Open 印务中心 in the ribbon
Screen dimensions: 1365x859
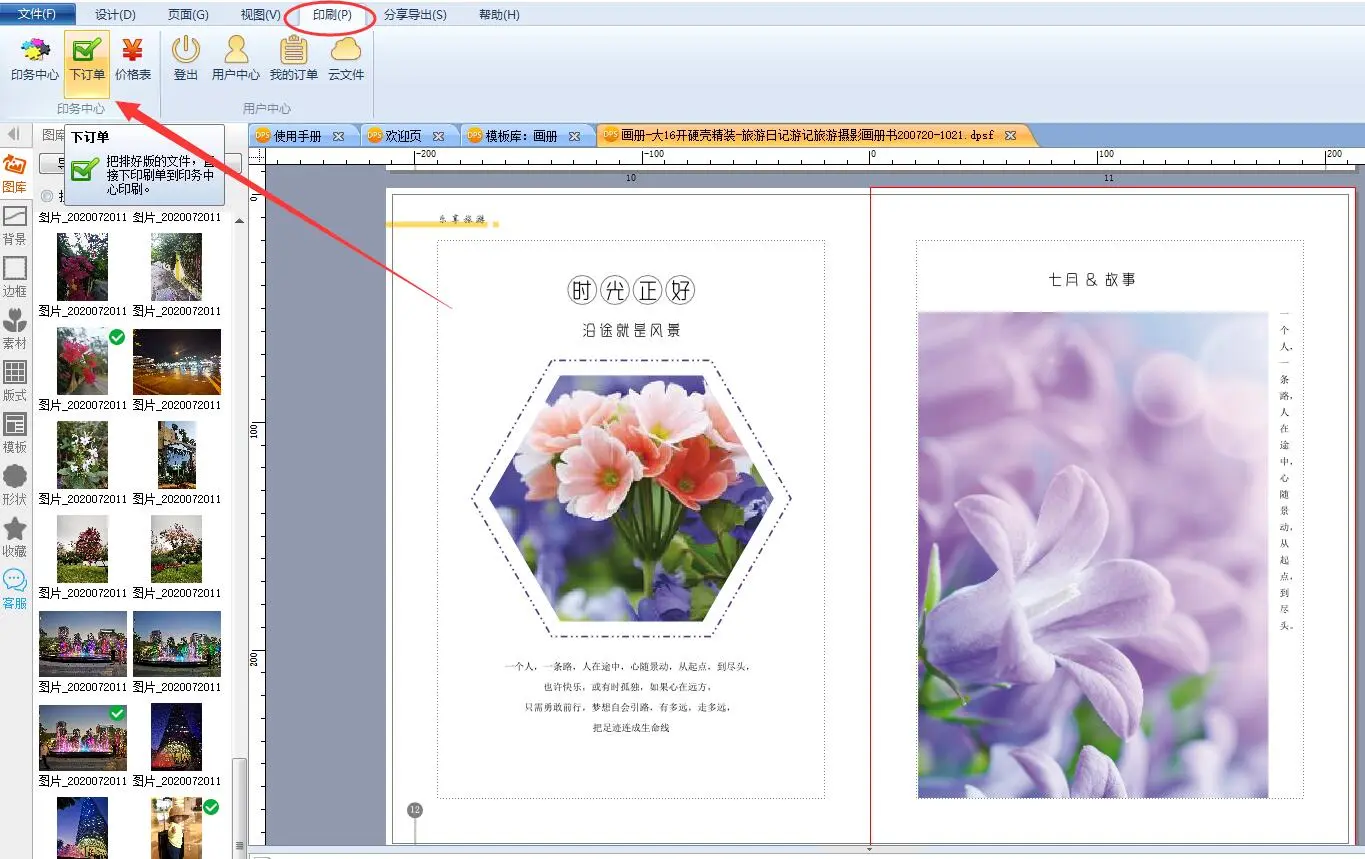[x=34, y=59]
